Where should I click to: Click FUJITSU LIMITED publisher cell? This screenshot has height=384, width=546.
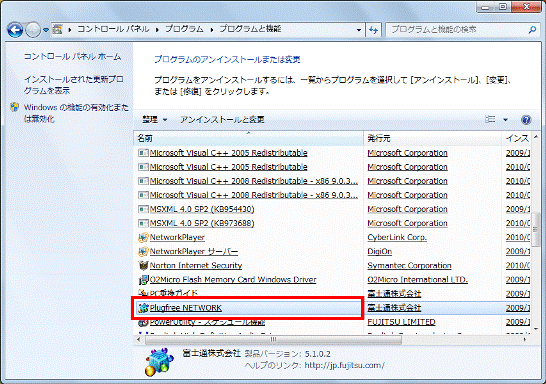pyautogui.click(x=401, y=322)
